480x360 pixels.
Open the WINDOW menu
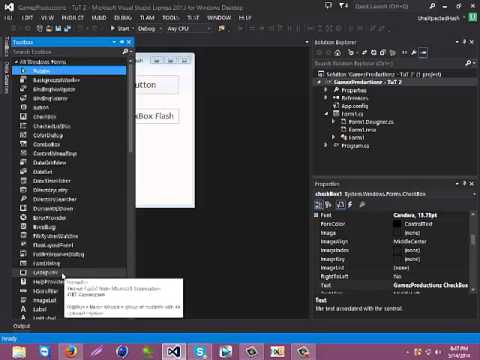(219, 18)
